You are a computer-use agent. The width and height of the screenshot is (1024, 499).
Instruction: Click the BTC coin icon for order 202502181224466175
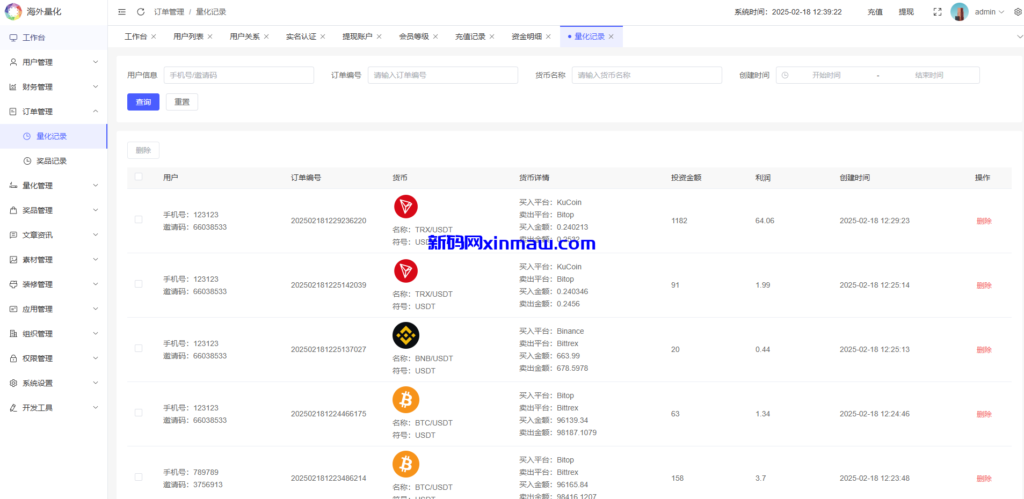click(406, 399)
